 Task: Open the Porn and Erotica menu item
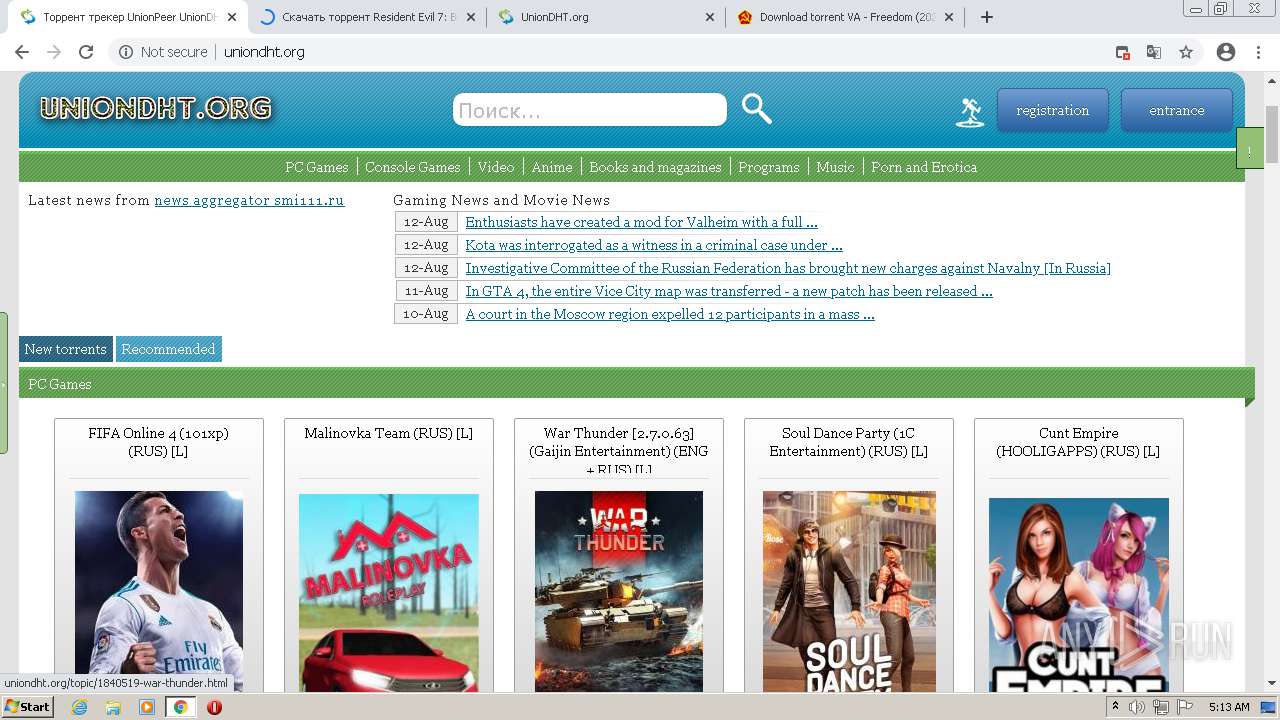point(924,167)
